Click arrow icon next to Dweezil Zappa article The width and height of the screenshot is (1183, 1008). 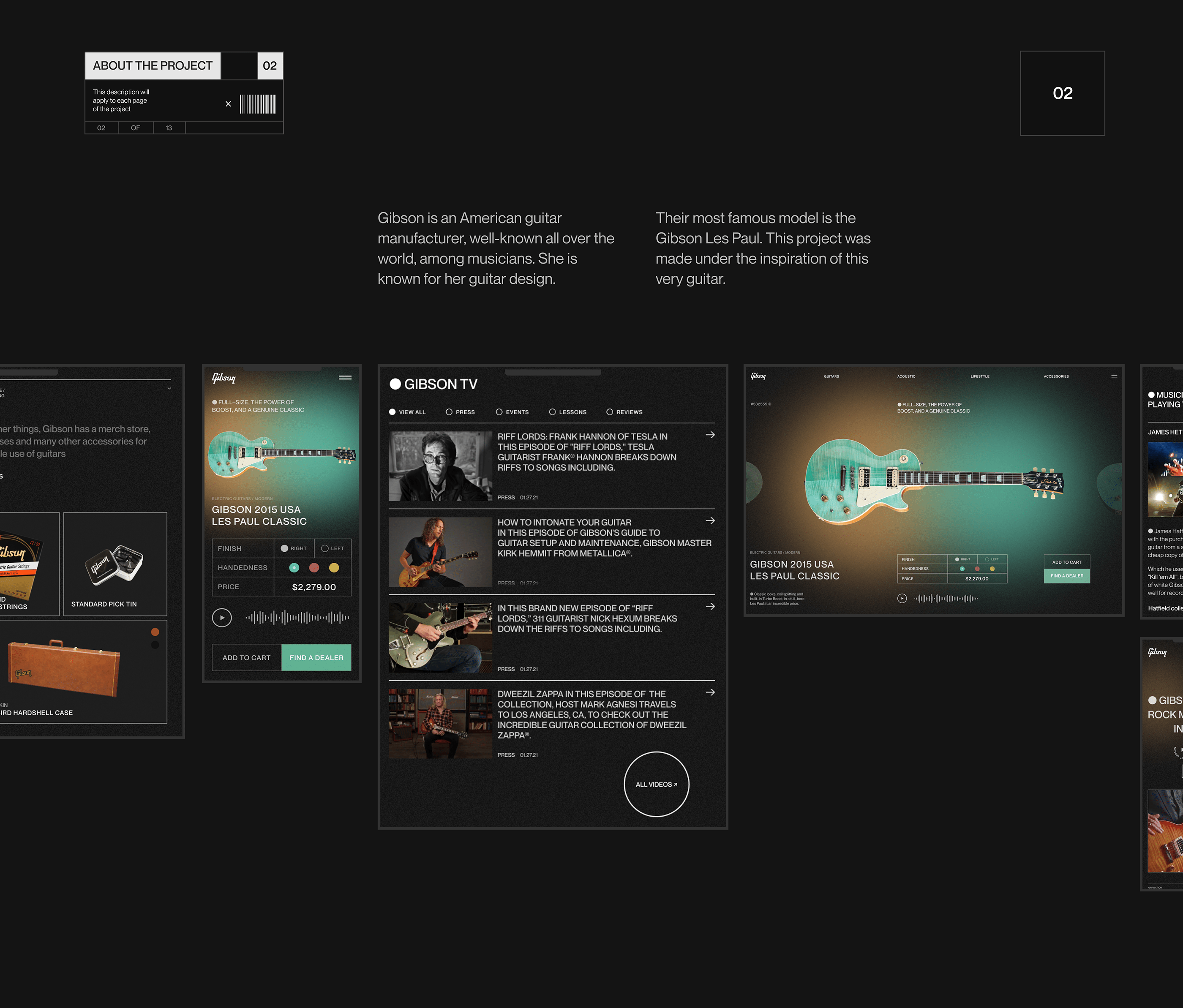(x=710, y=692)
